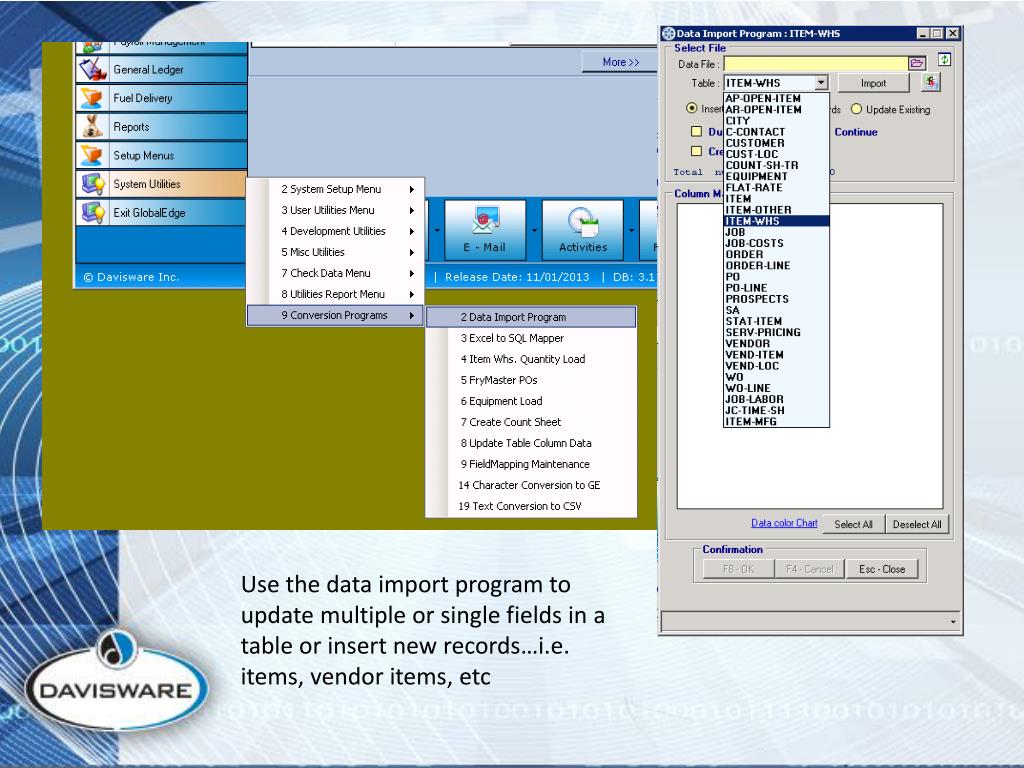
Task: Toggle the checkbox below the Continue checkbox
Action: [x=697, y=151]
